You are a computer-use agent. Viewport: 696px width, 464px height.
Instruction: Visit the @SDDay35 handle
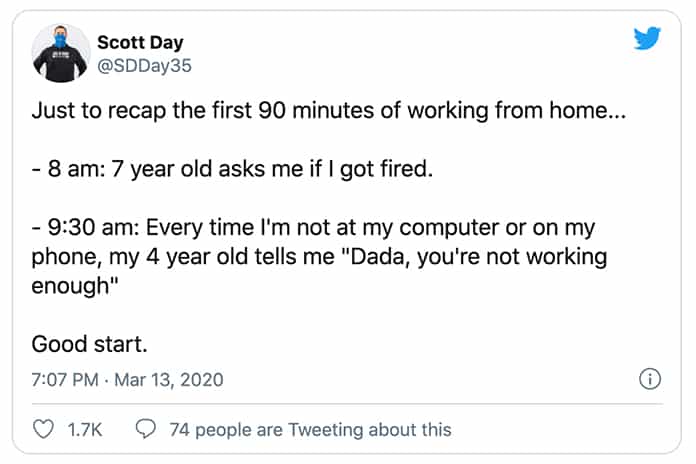(x=144, y=66)
